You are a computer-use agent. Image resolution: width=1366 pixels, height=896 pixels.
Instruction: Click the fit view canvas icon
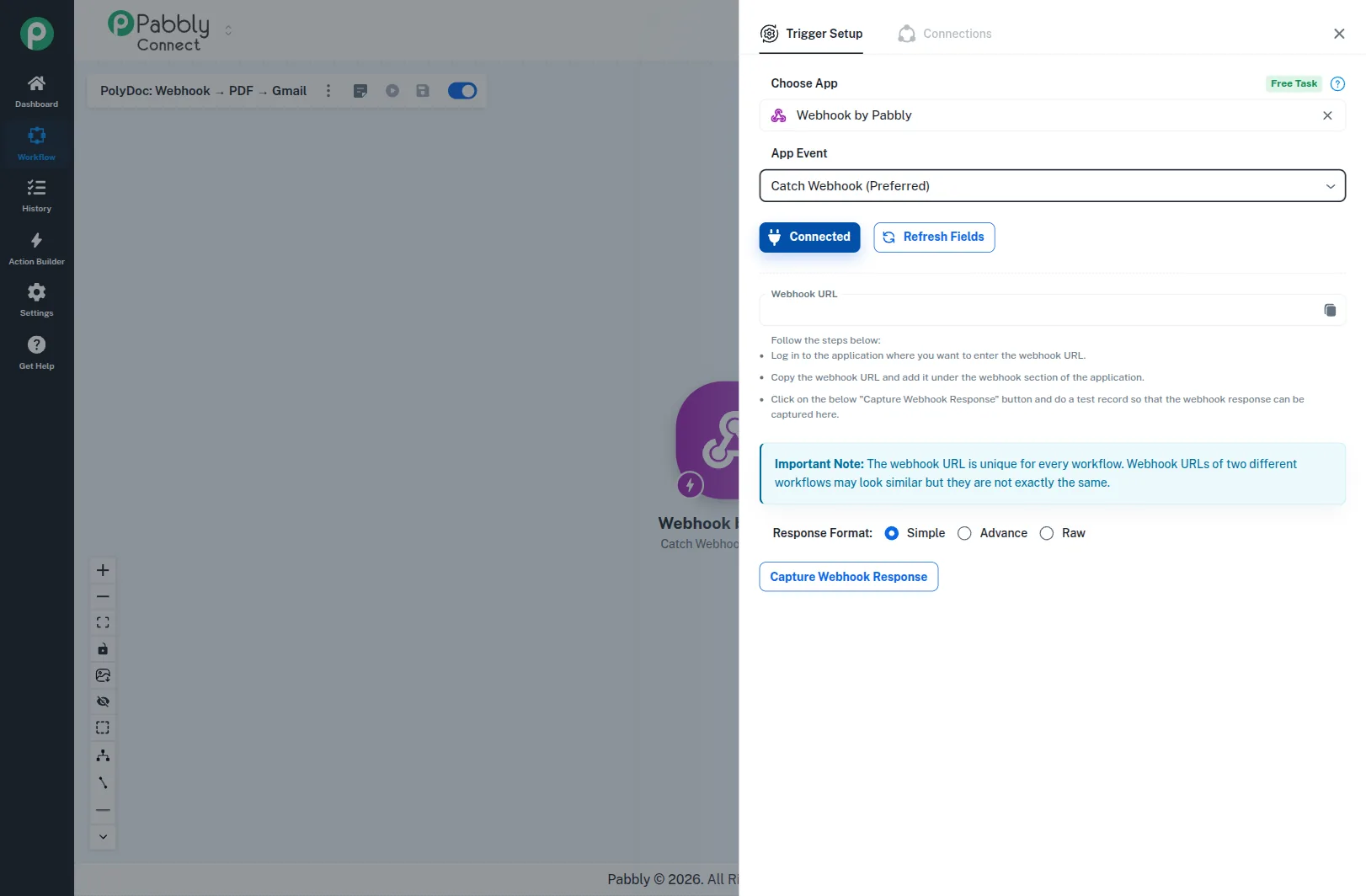pyautogui.click(x=103, y=622)
